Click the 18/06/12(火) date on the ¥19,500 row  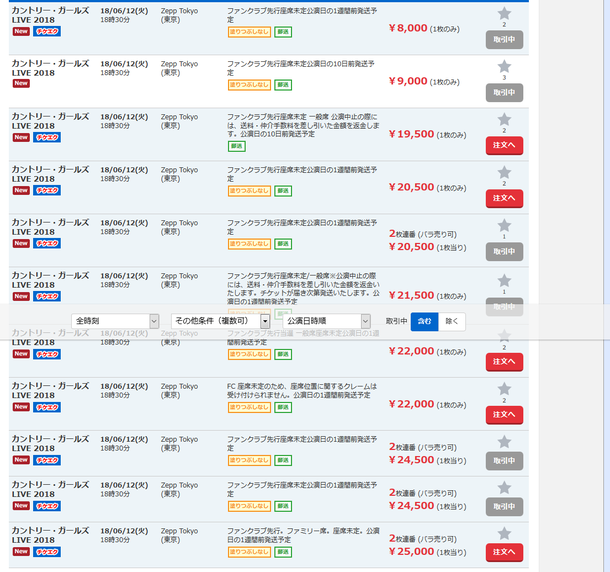tap(124, 117)
